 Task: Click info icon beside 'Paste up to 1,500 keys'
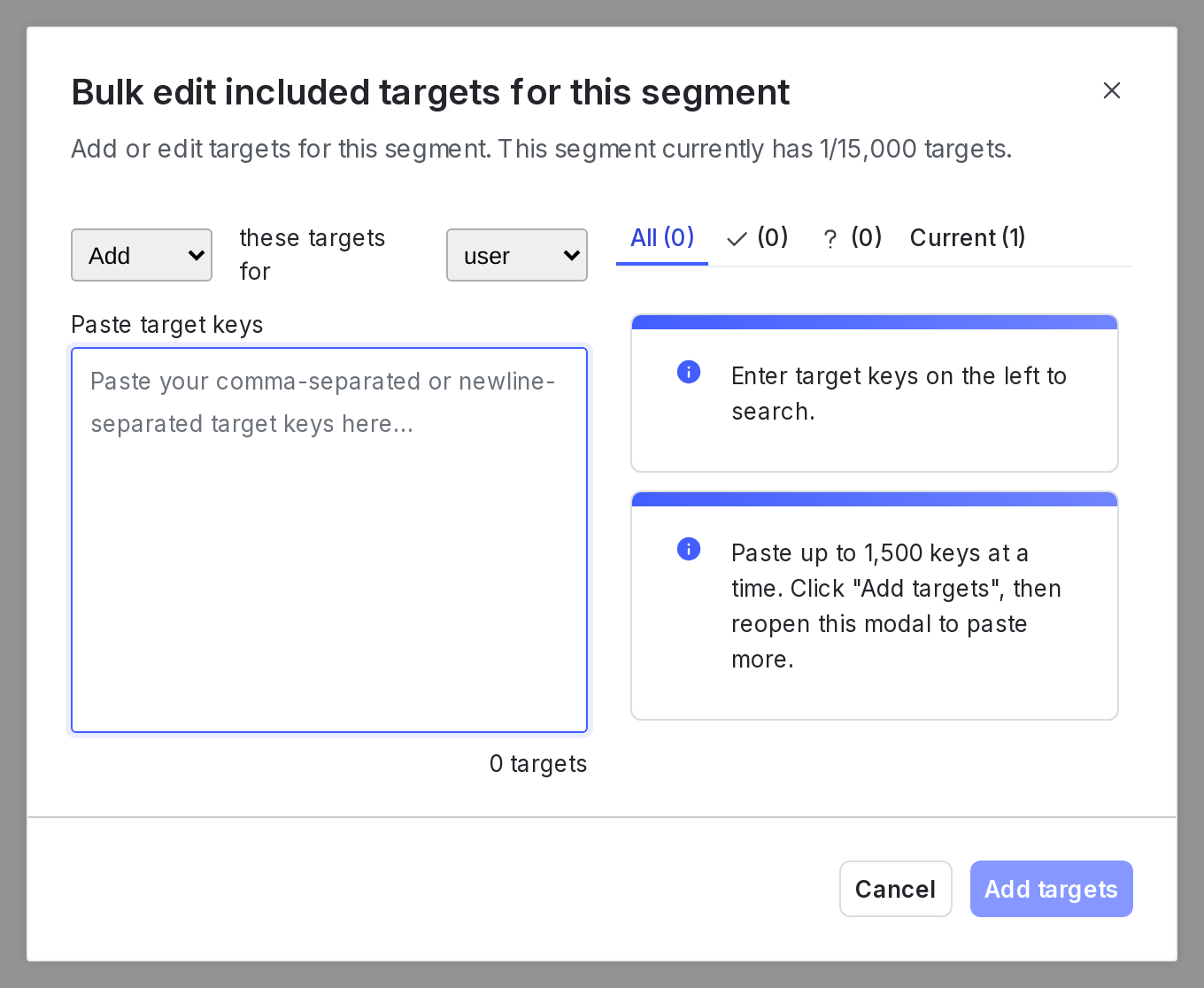point(689,549)
